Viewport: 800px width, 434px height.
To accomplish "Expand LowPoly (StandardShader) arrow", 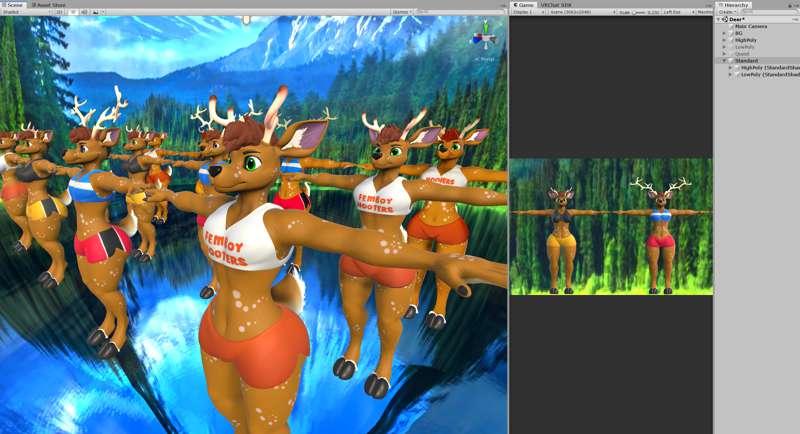I will pos(730,74).
